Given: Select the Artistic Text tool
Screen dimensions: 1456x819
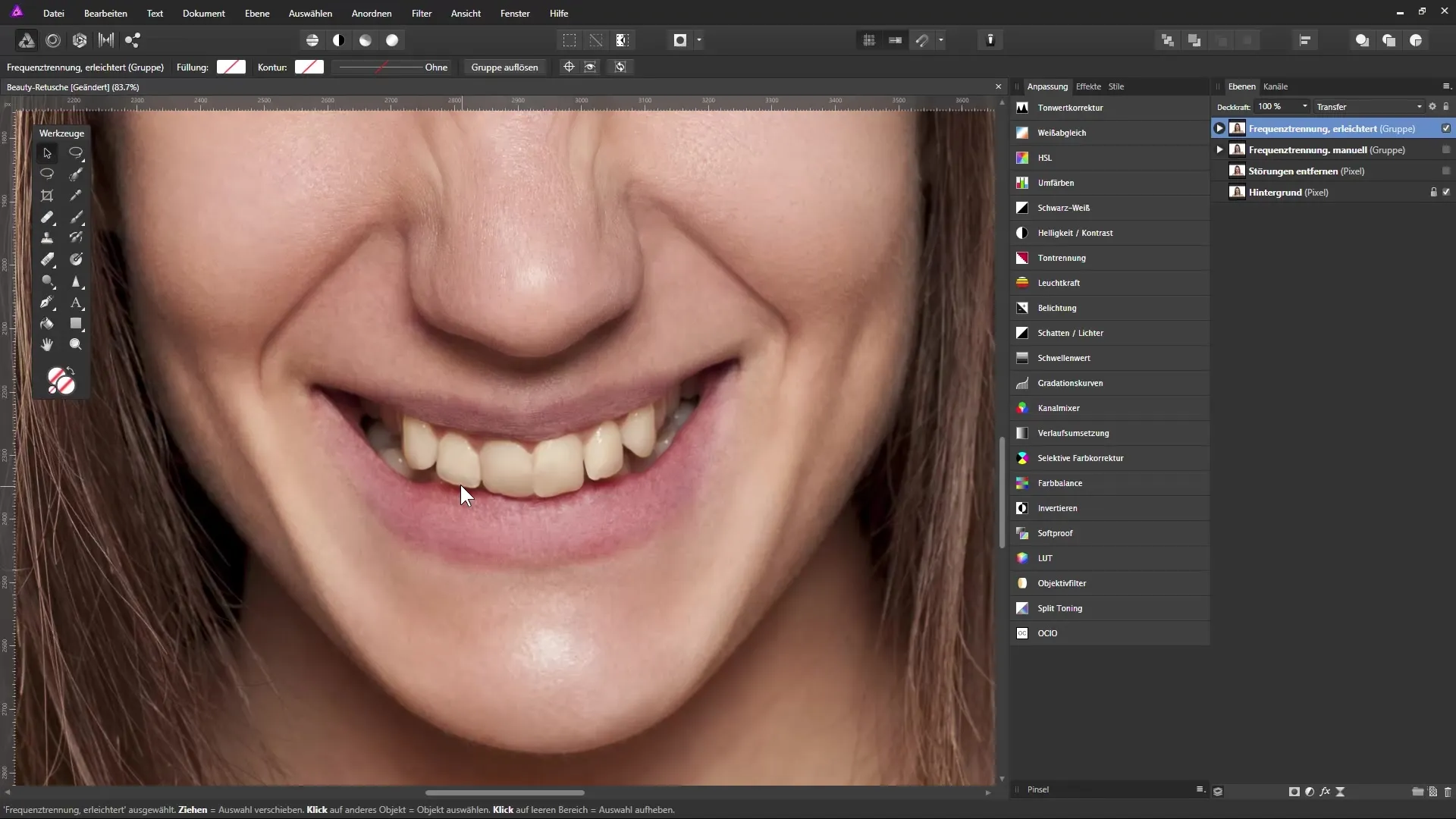Looking at the screenshot, I should (x=76, y=303).
